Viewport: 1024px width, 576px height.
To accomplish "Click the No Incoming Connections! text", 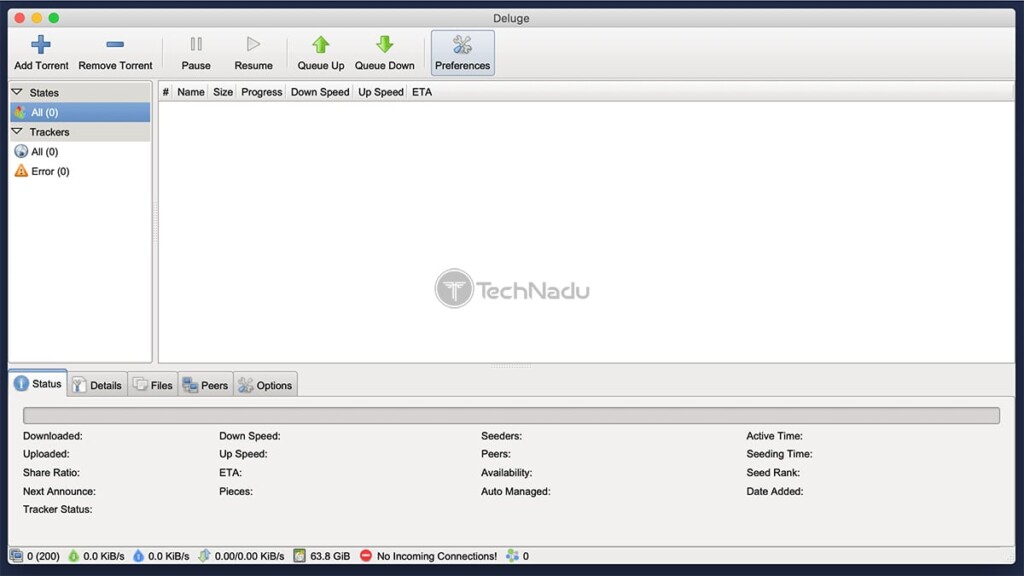I will pos(437,556).
